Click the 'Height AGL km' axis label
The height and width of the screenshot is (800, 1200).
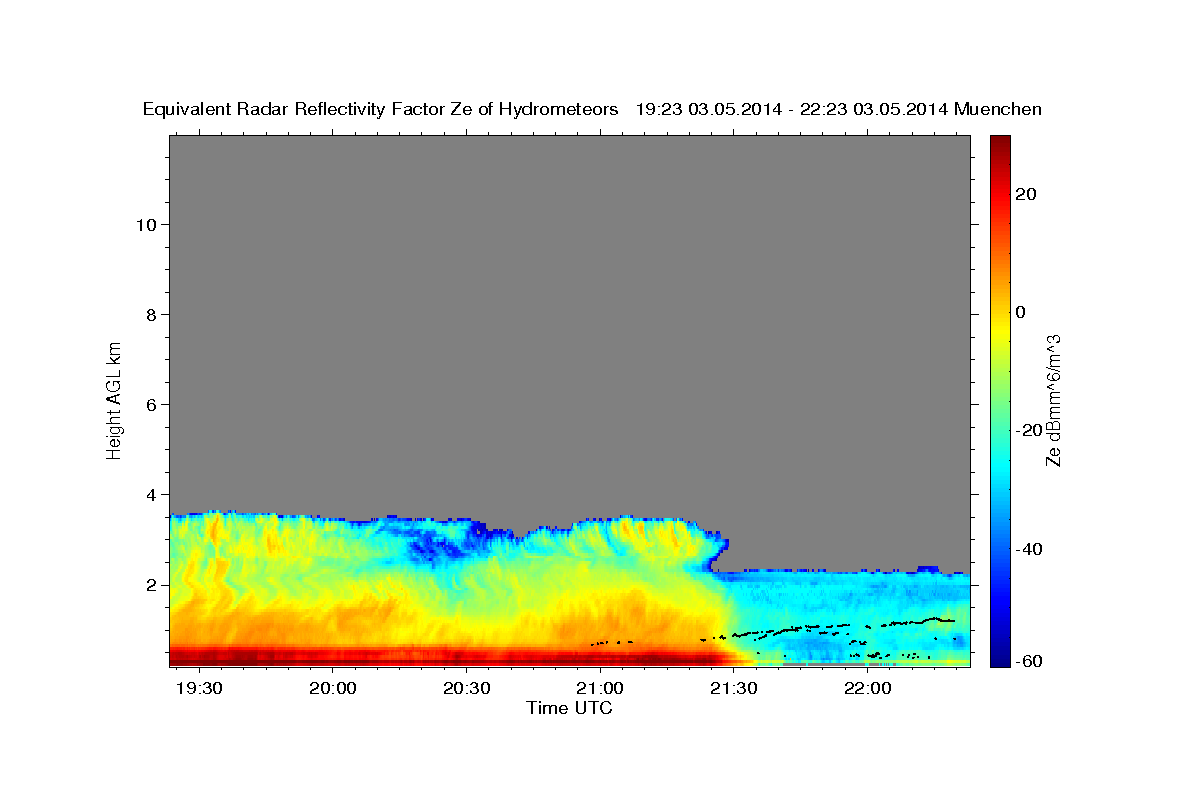[x=114, y=399]
